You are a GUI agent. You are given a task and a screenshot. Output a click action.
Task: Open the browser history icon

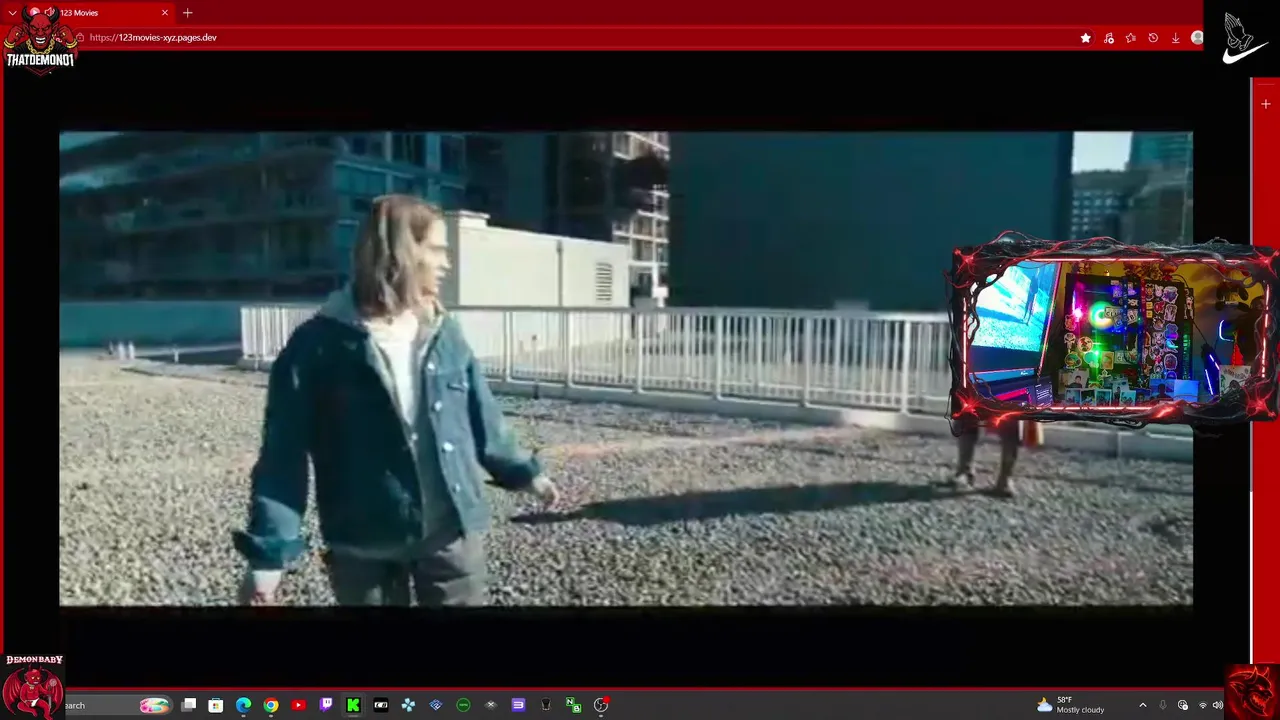coord(1153,38)
